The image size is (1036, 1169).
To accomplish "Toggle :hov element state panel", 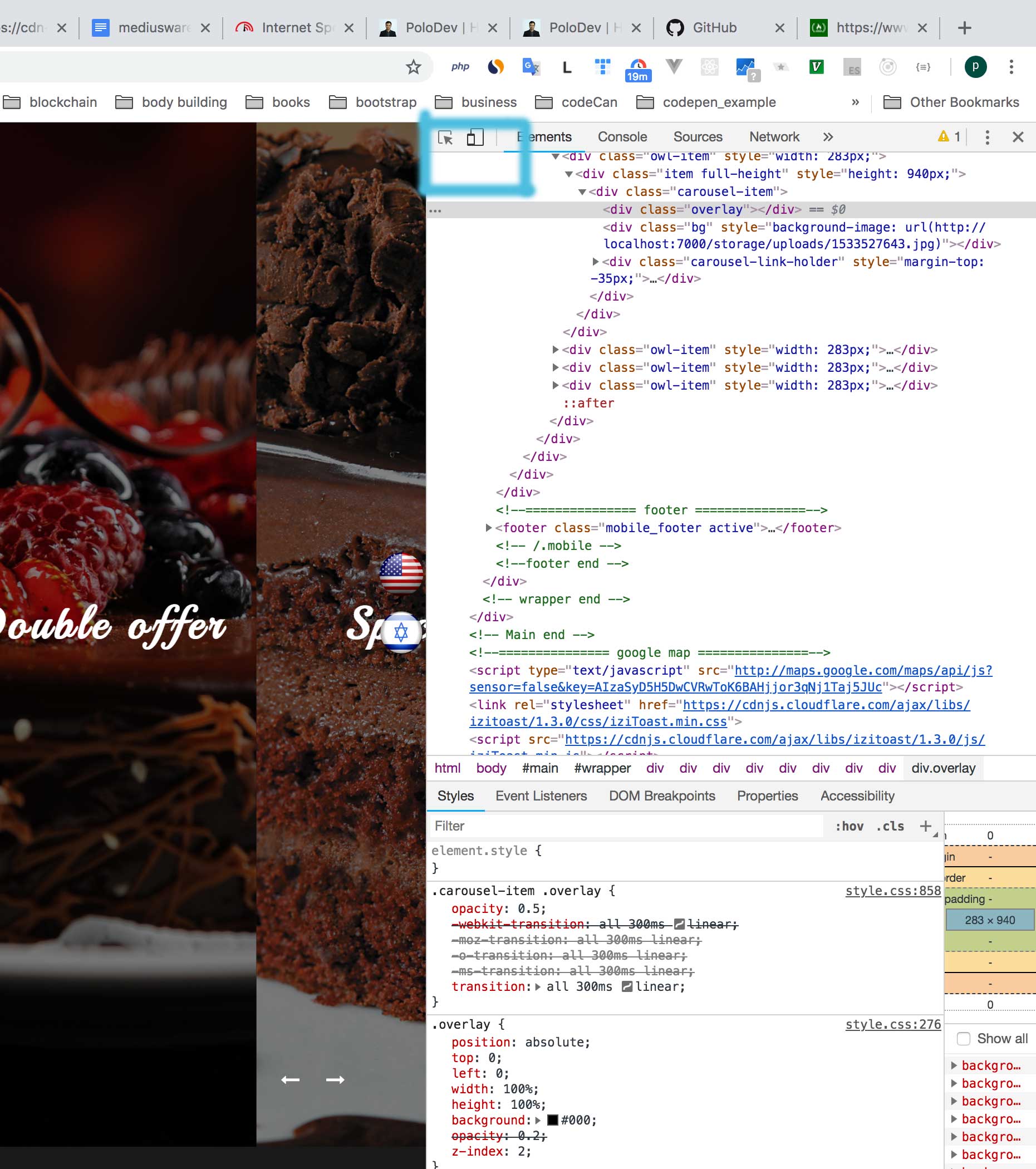I will point(850,826).
